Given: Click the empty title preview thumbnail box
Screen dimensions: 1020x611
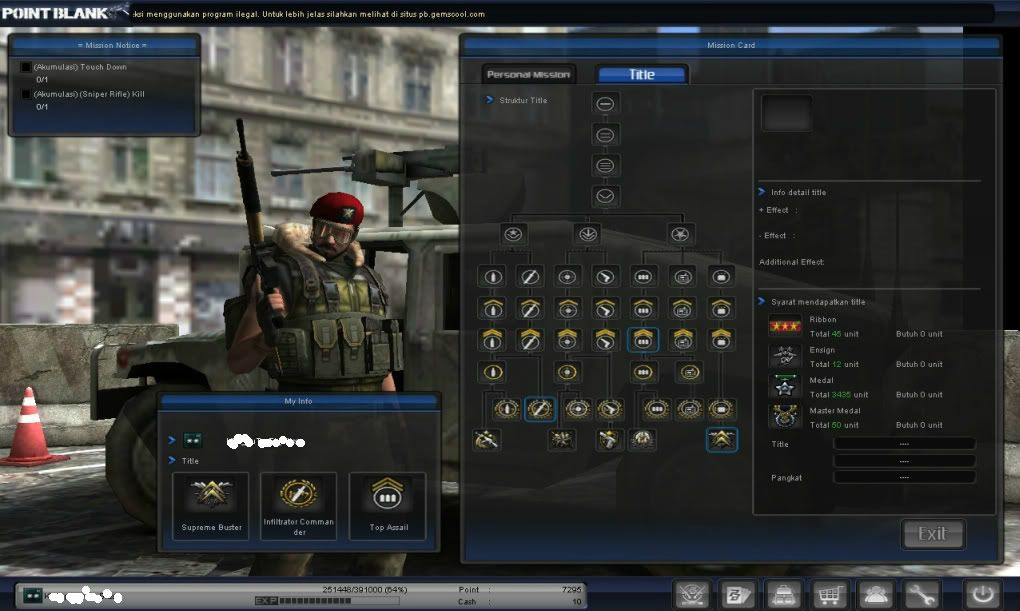Looking at the screenshot, I should (x=786, y=113).
